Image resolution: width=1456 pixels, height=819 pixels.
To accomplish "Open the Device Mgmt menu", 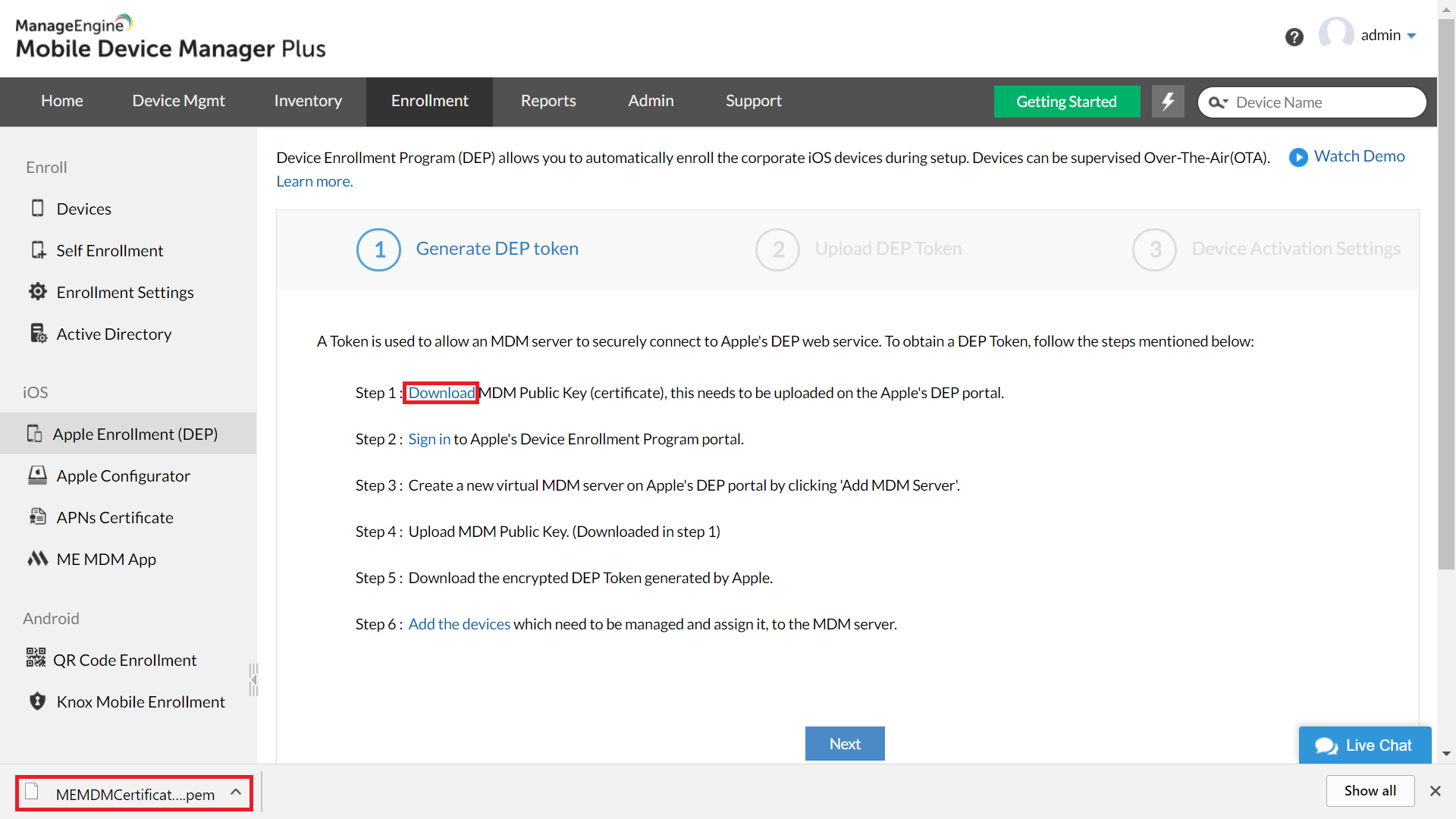I will (178, 100).
